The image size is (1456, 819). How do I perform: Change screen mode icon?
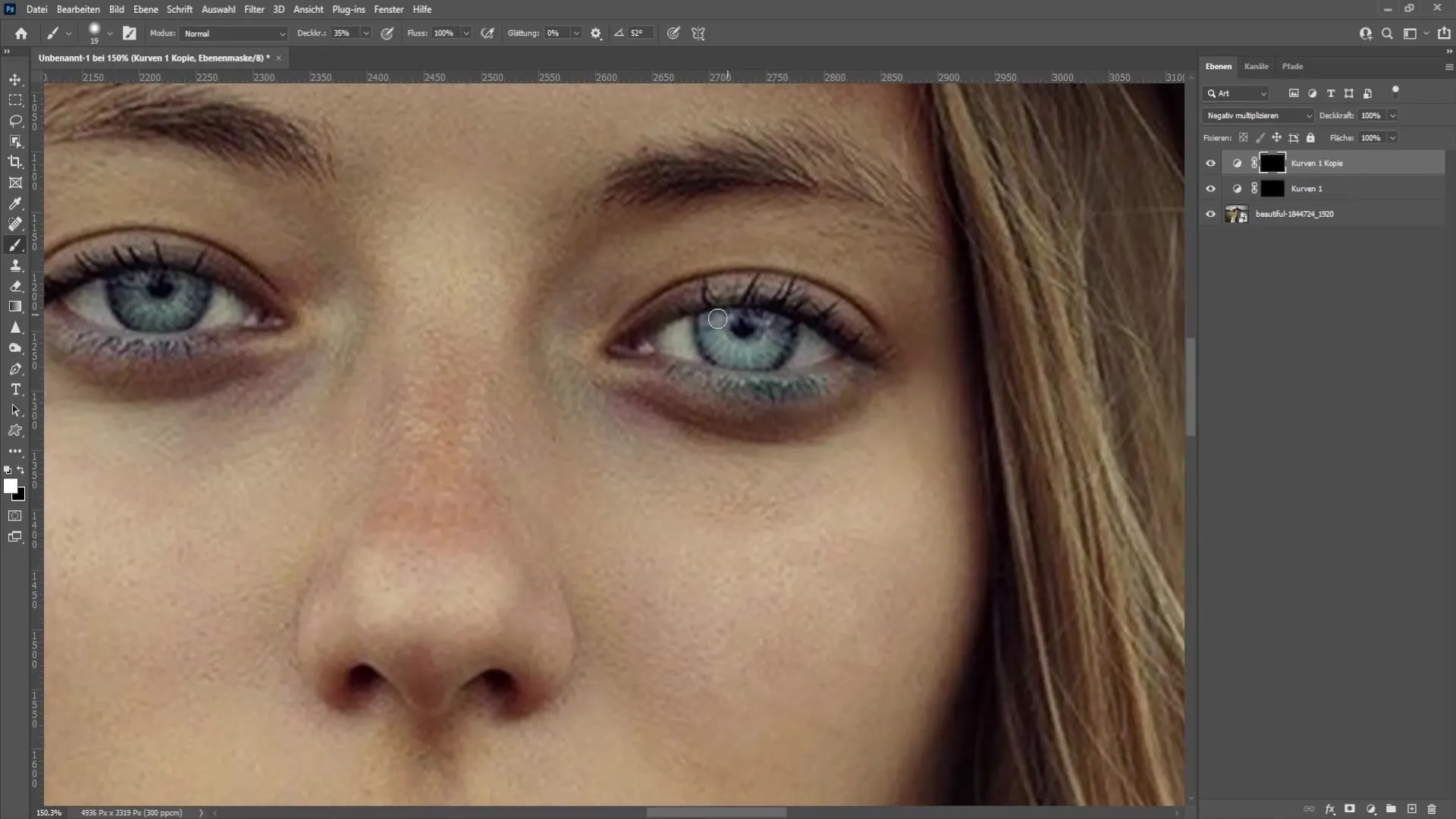tap(15, 537)
